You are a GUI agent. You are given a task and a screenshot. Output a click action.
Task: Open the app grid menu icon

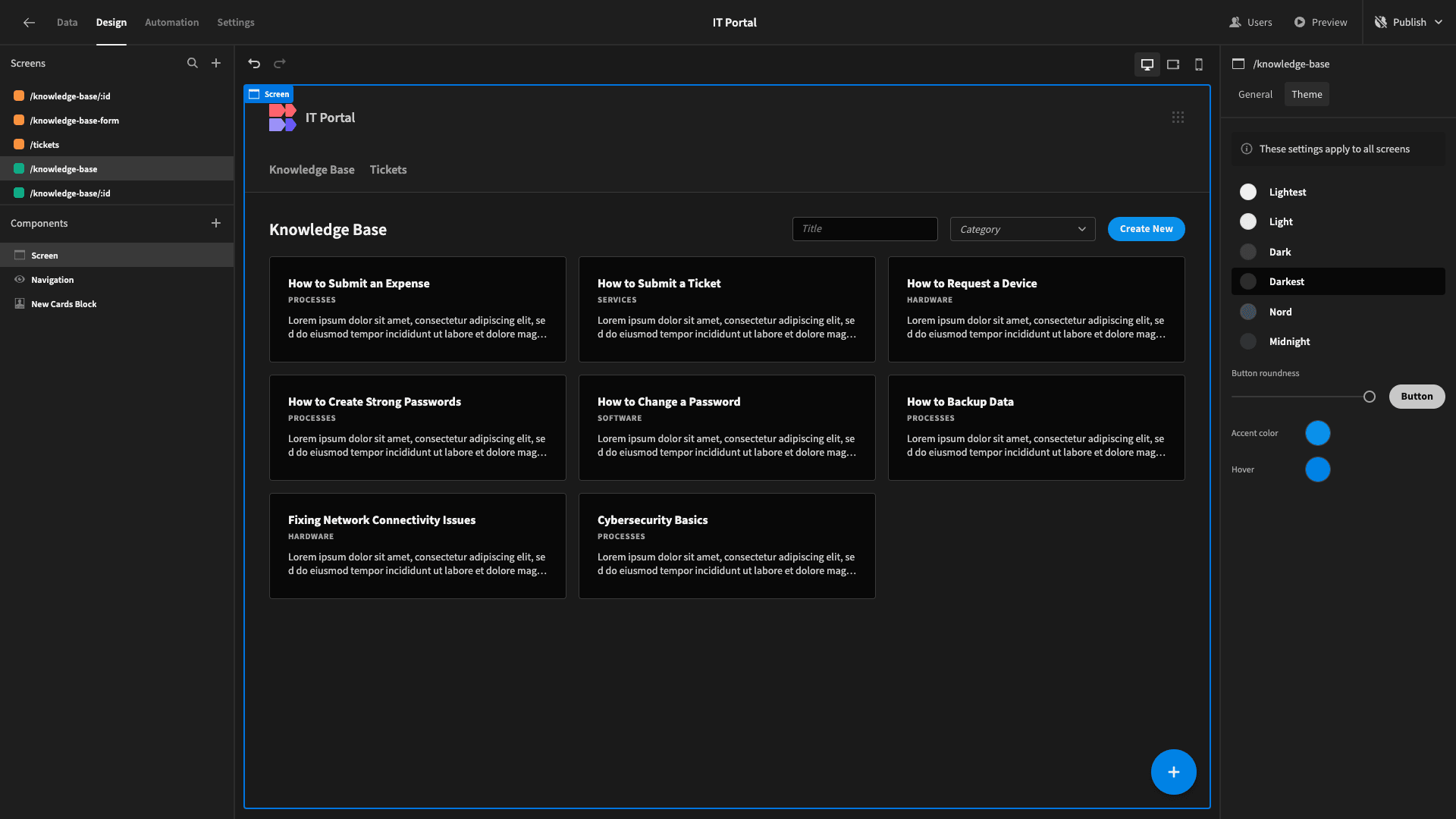click(x=1178, y=118)
